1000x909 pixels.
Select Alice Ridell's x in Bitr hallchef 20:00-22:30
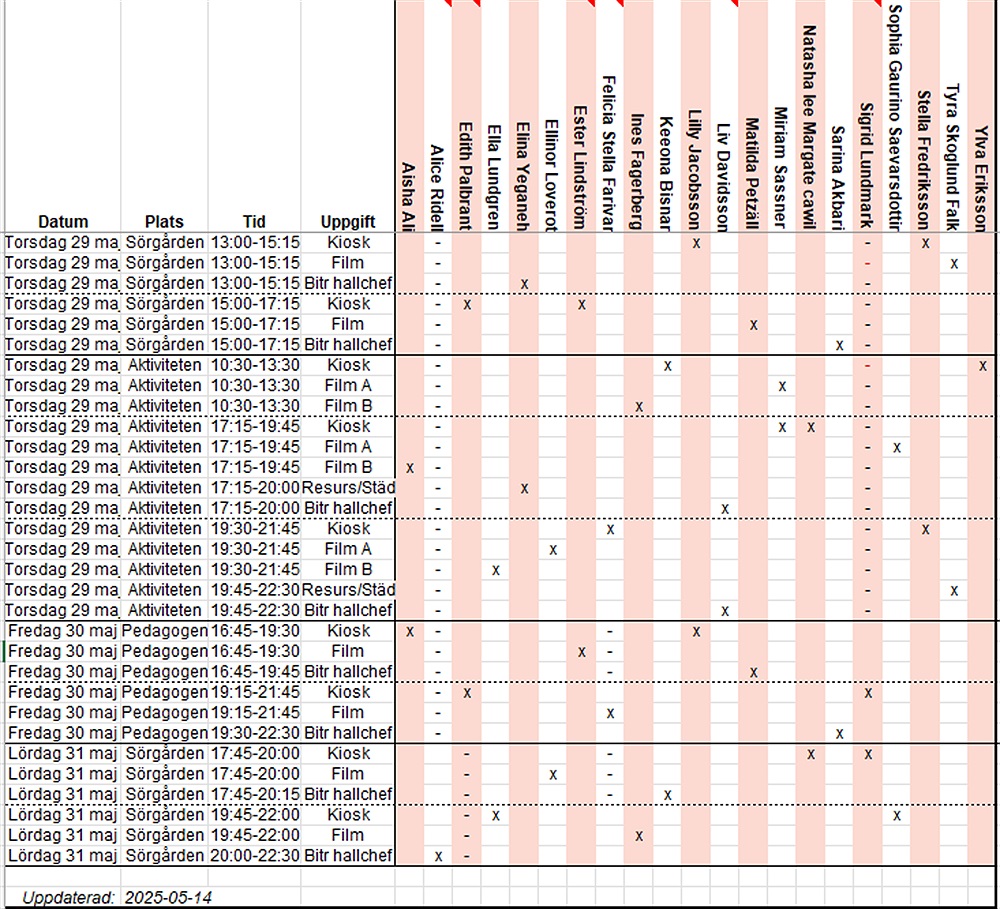[x=438, y=856]
